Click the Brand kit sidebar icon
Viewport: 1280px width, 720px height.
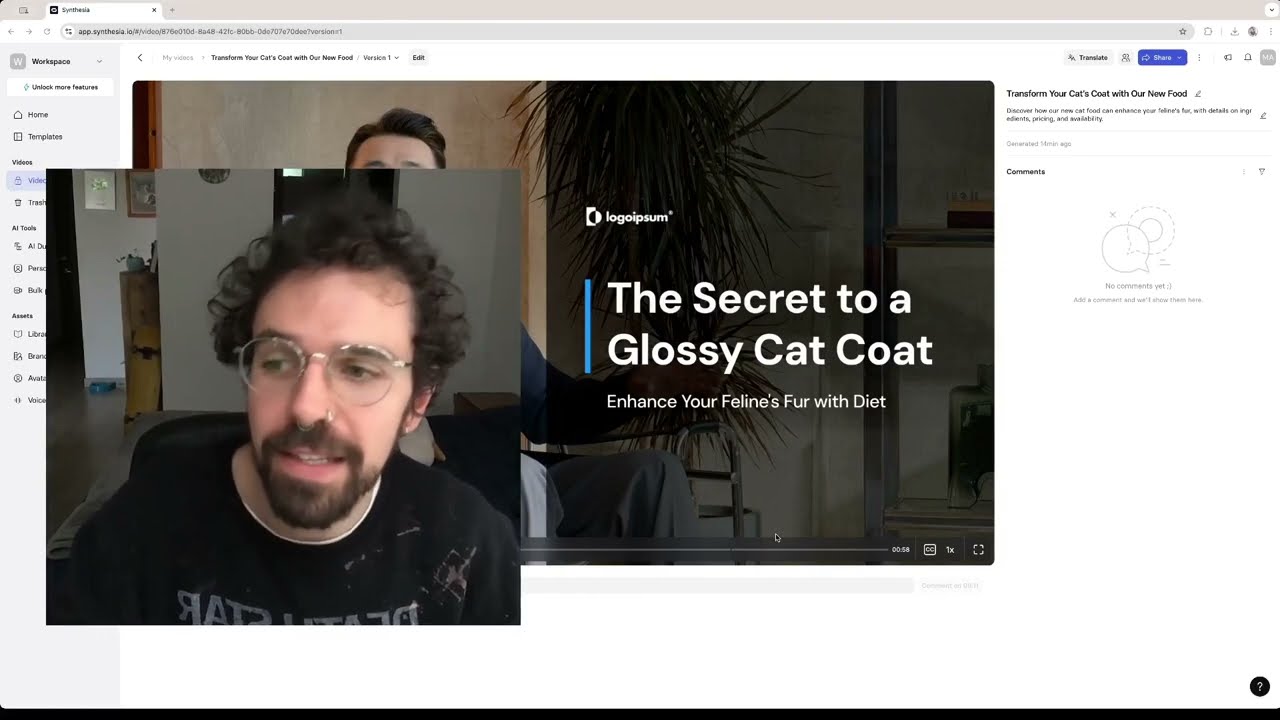tap(18, 357)
